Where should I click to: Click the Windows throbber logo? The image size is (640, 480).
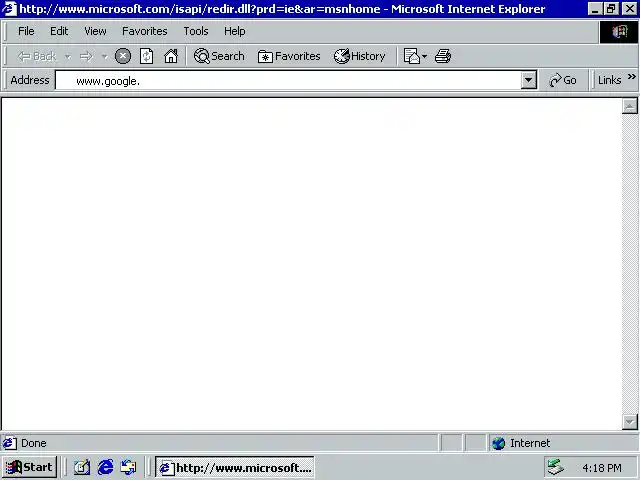(619, 32)
